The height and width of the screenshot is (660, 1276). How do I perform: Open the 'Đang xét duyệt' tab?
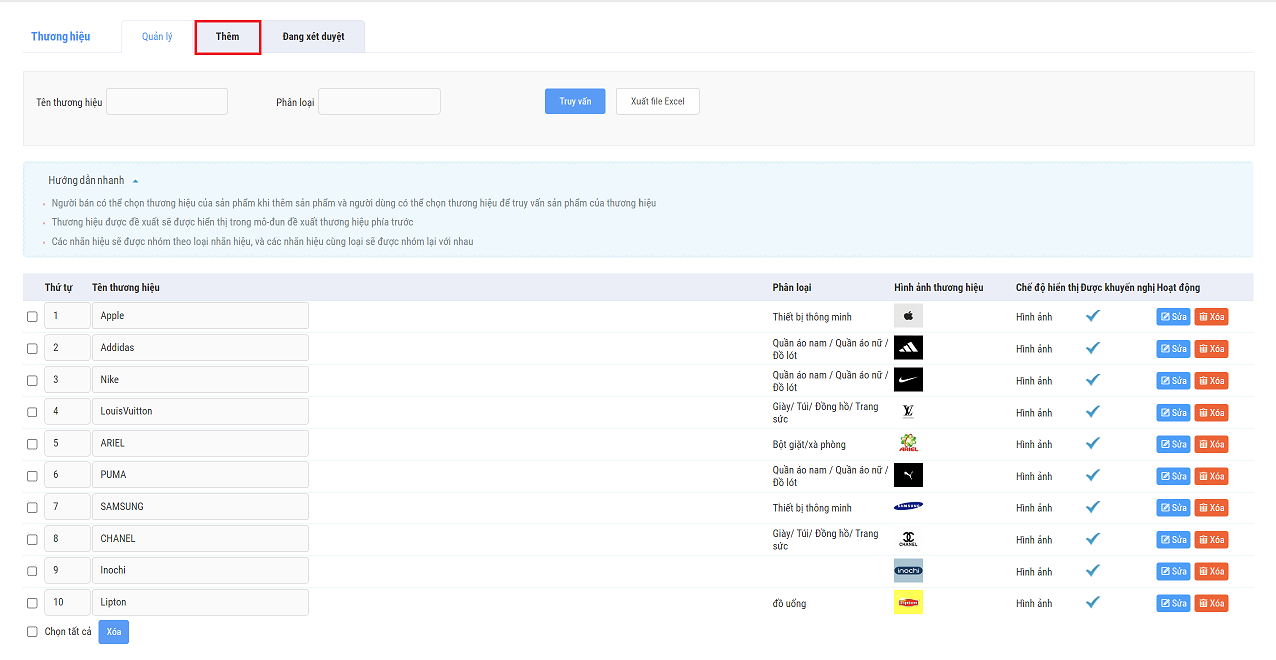pyautogui.click(x=313, y=37)
